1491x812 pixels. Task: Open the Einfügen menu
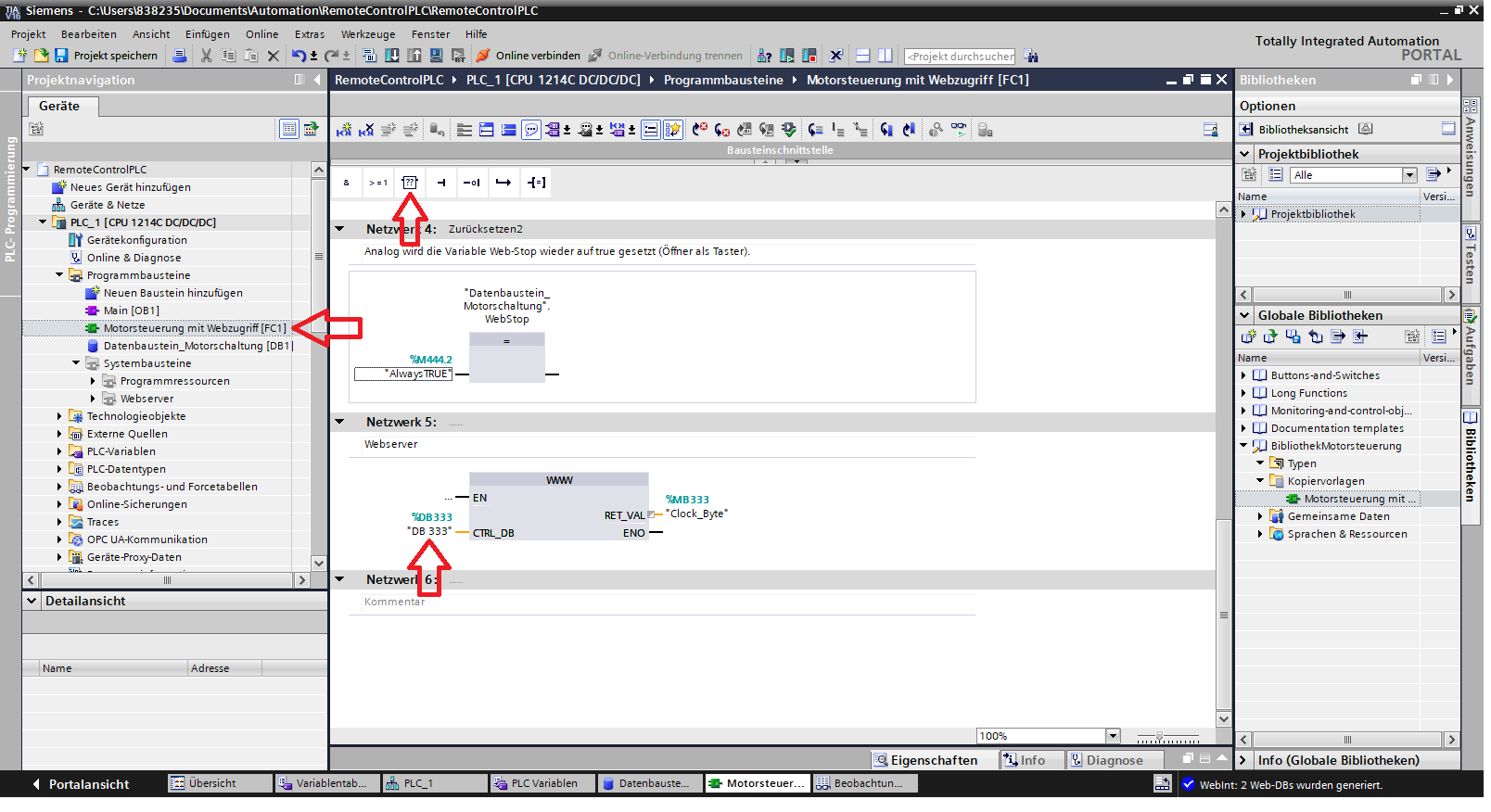[x=208, y=34]
